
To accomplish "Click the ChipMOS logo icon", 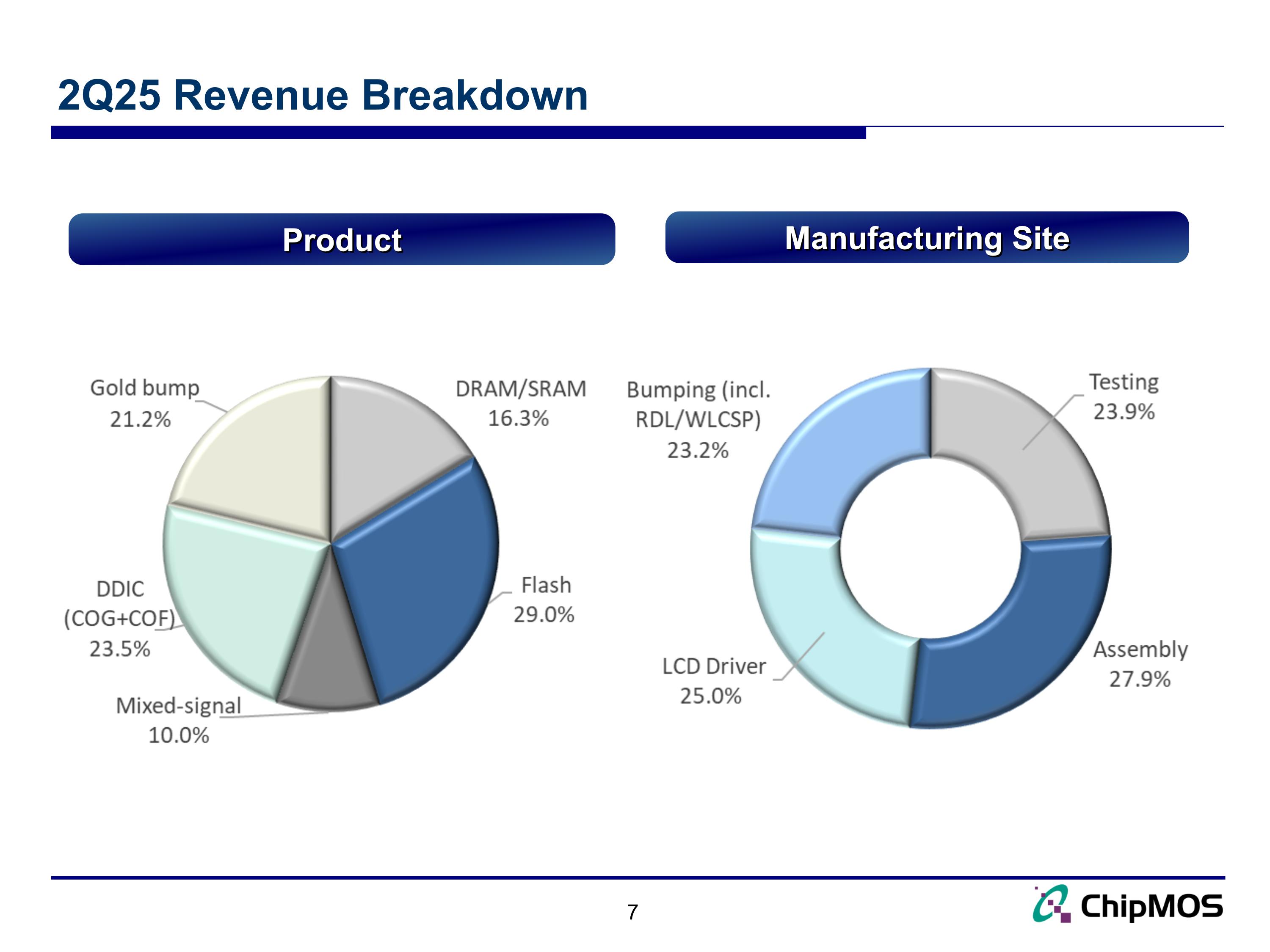I will [1052, 904].
